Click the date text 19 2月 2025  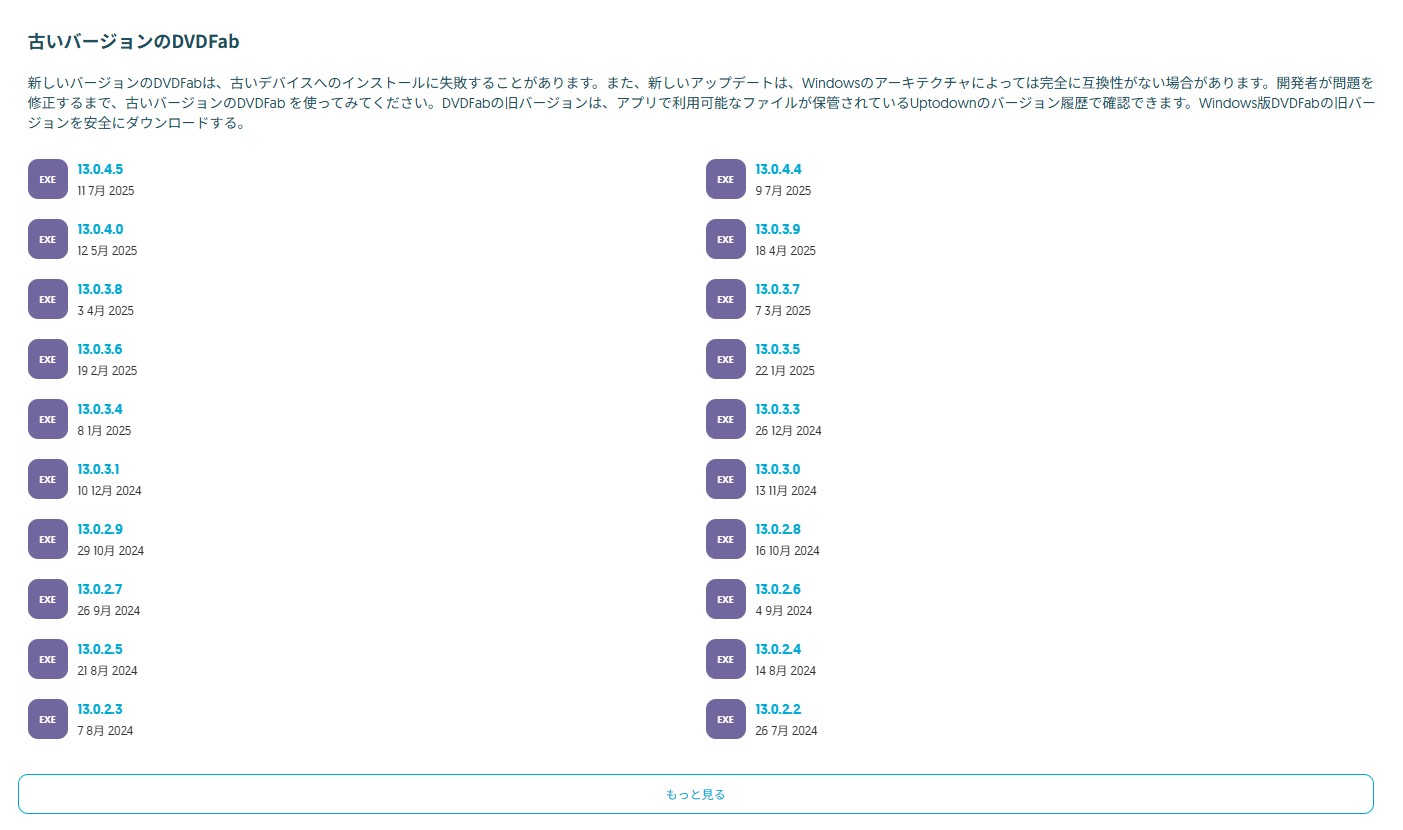pyautogui.click(x=107, y=371)
